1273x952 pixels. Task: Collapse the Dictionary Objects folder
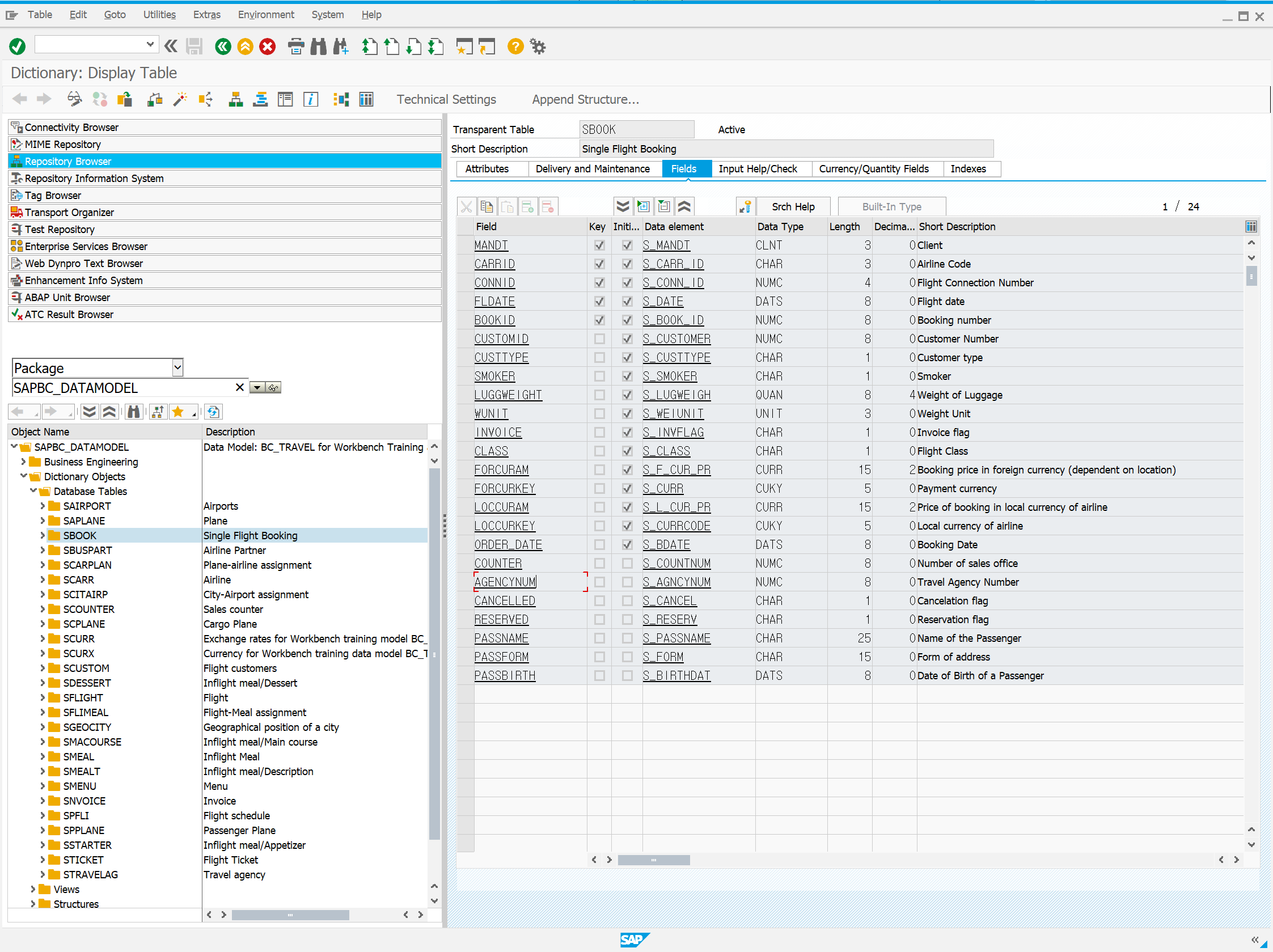pos(24,477)
